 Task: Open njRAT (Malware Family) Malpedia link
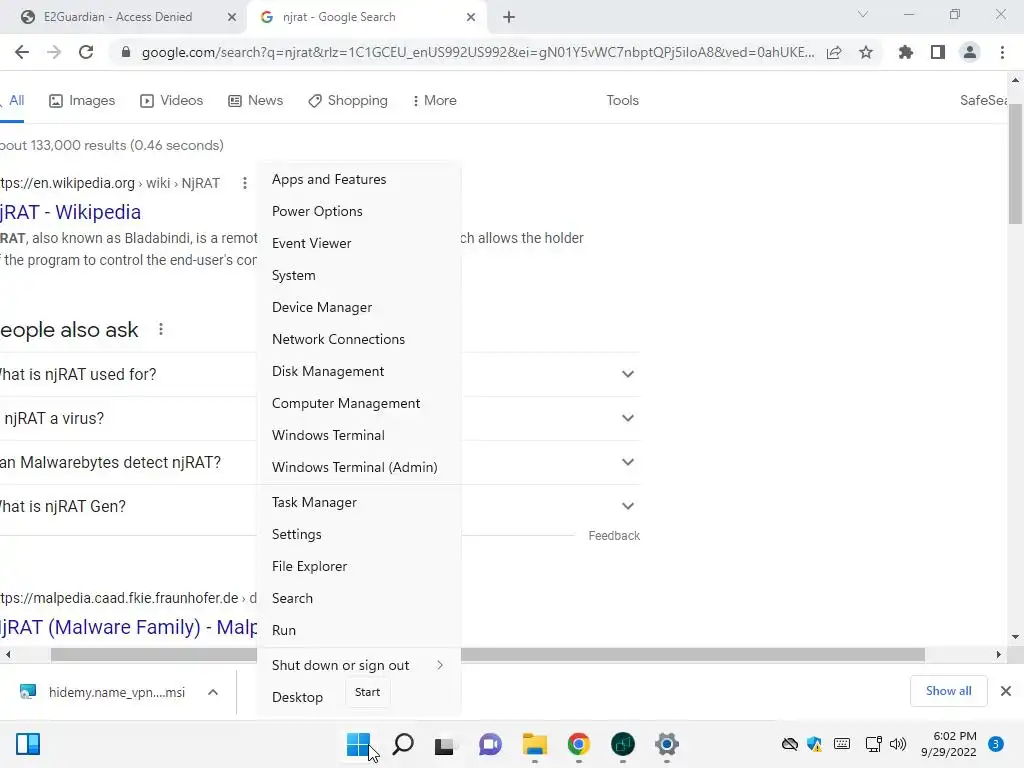pos(129,627)
